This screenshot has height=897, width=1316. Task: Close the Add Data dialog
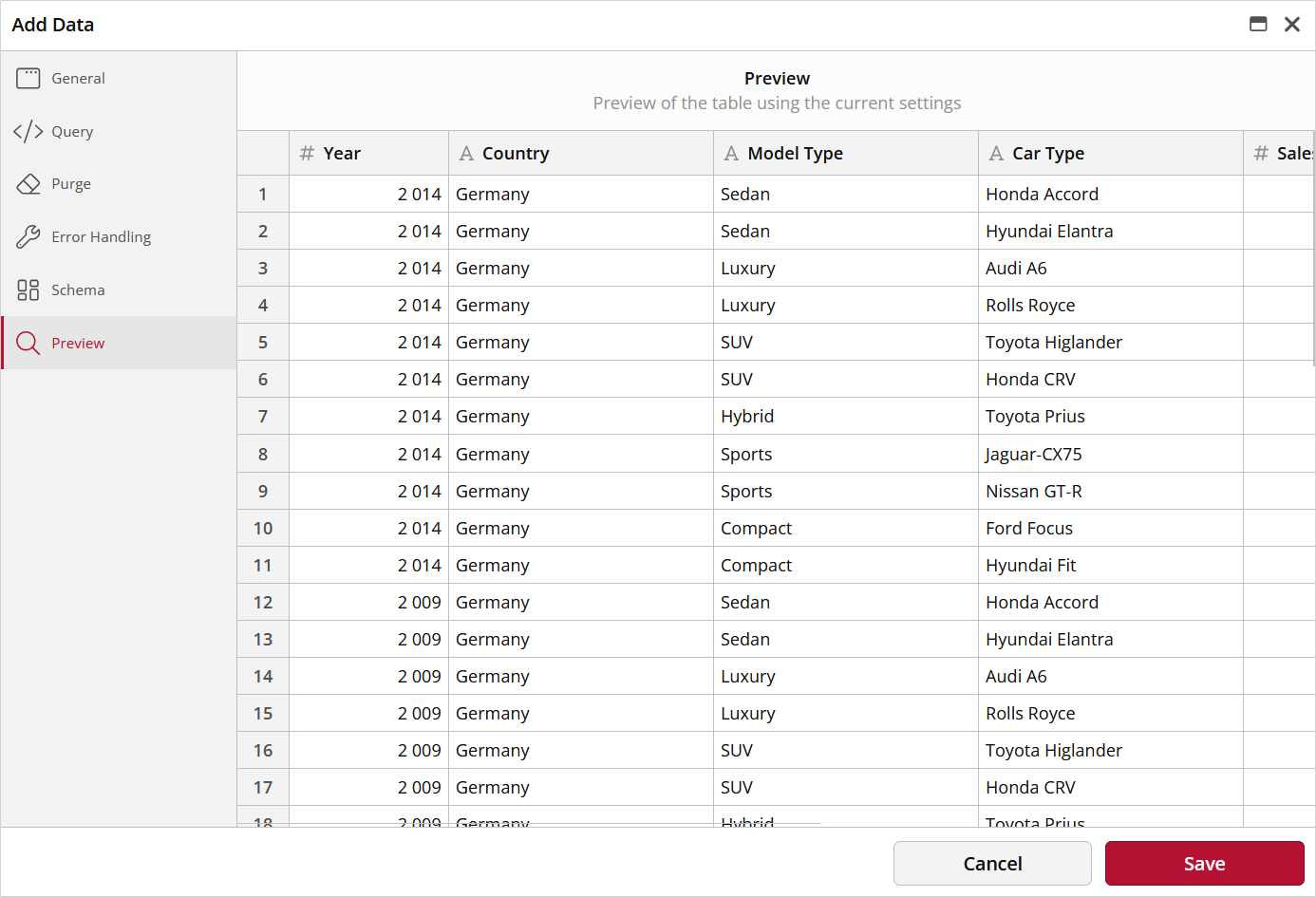[1292, 25]
